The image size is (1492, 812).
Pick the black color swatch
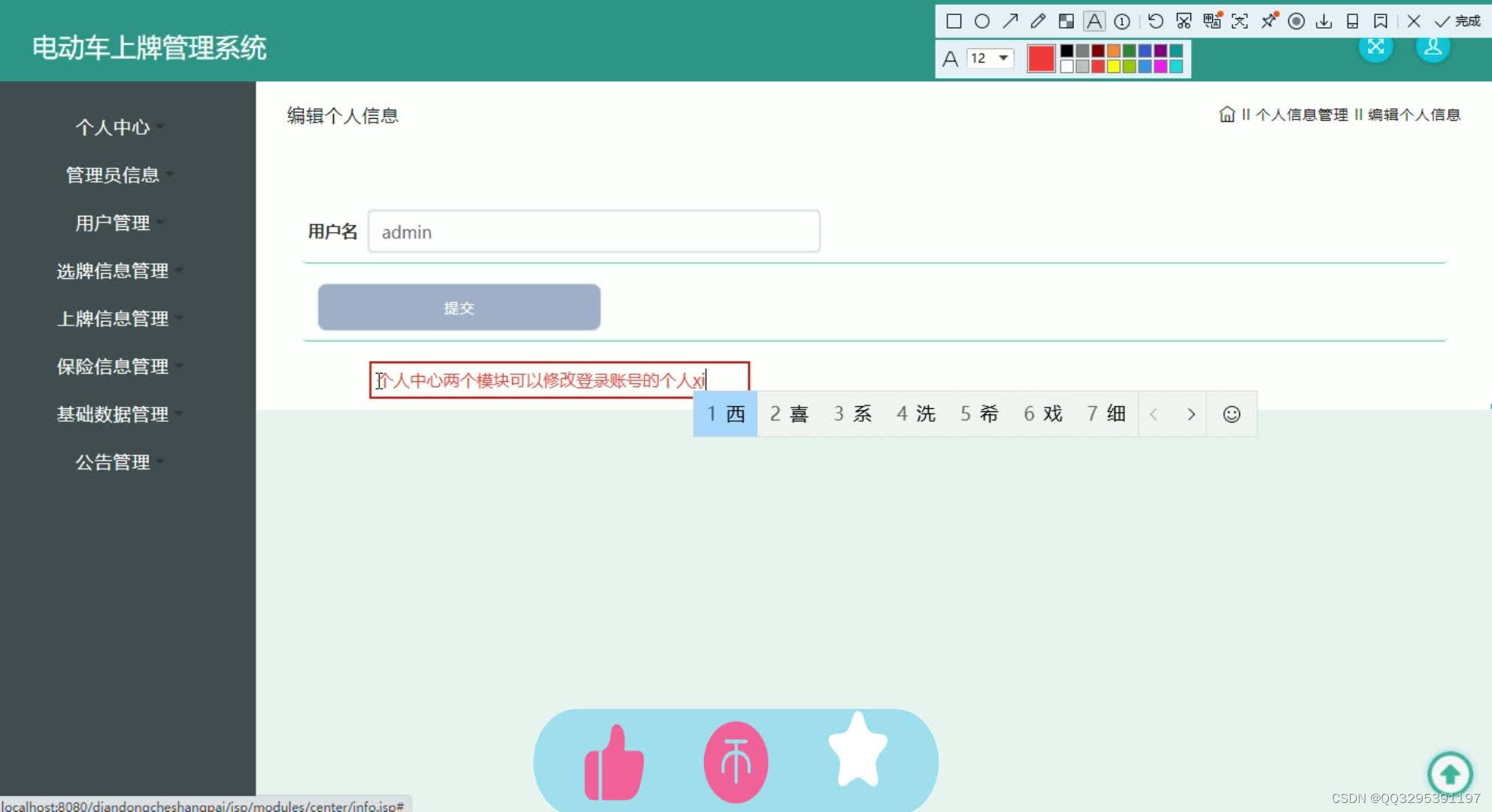(1067, 51)
